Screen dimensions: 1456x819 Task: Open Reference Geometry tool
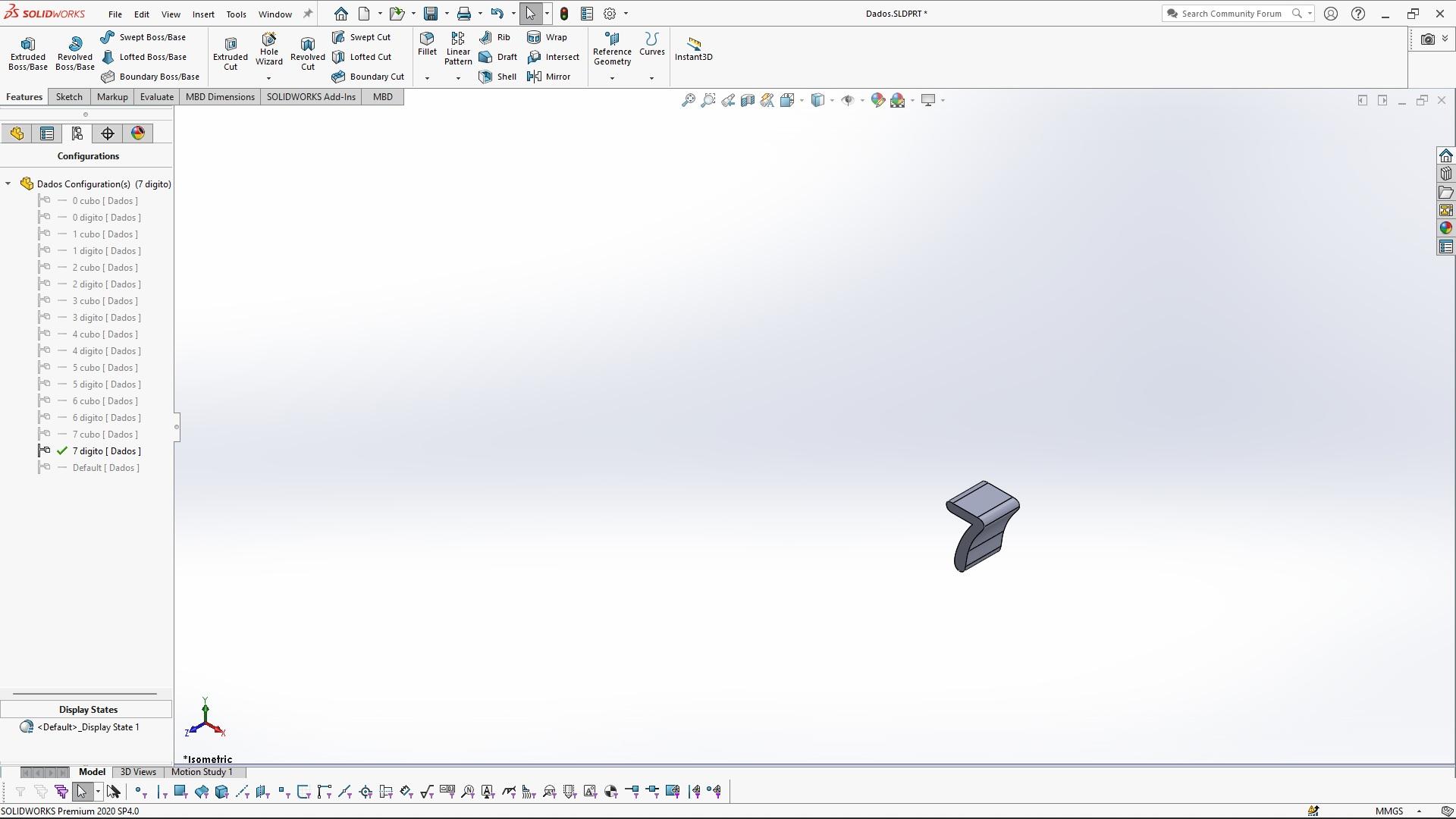click(x=612, y=49)
